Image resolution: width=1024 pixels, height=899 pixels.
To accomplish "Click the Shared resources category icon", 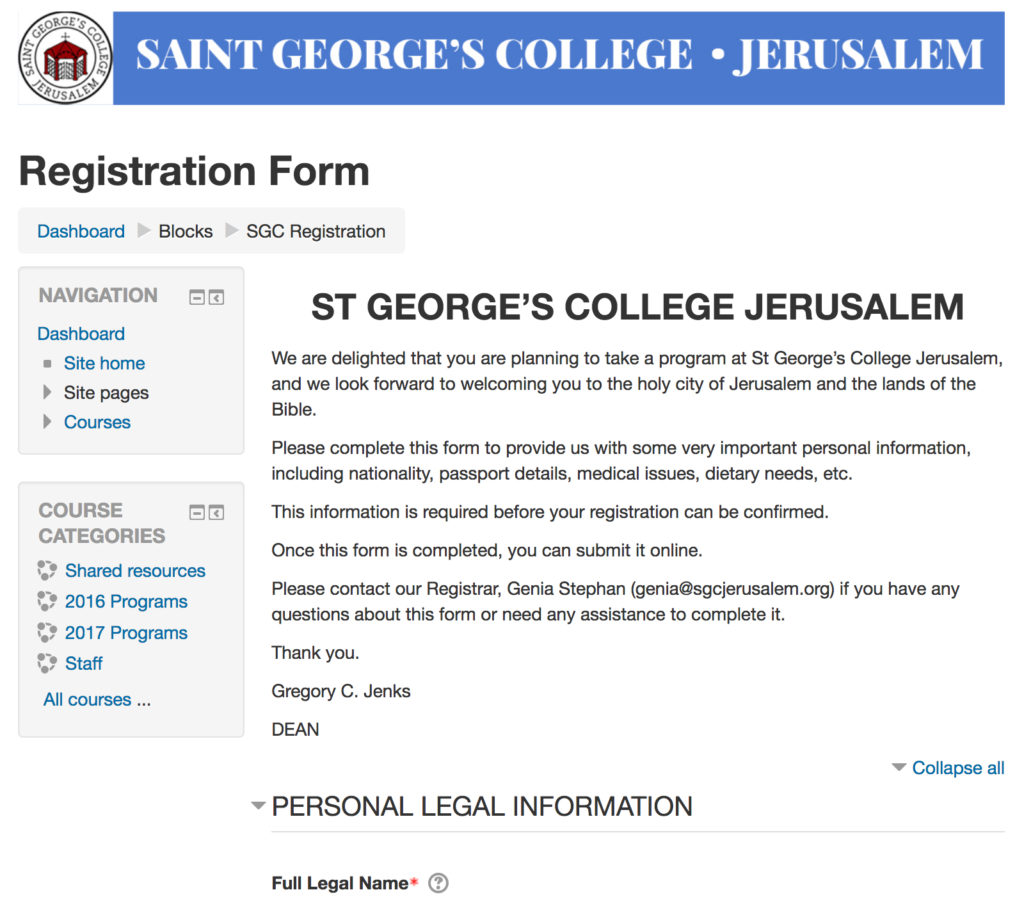I will [47, 570].
